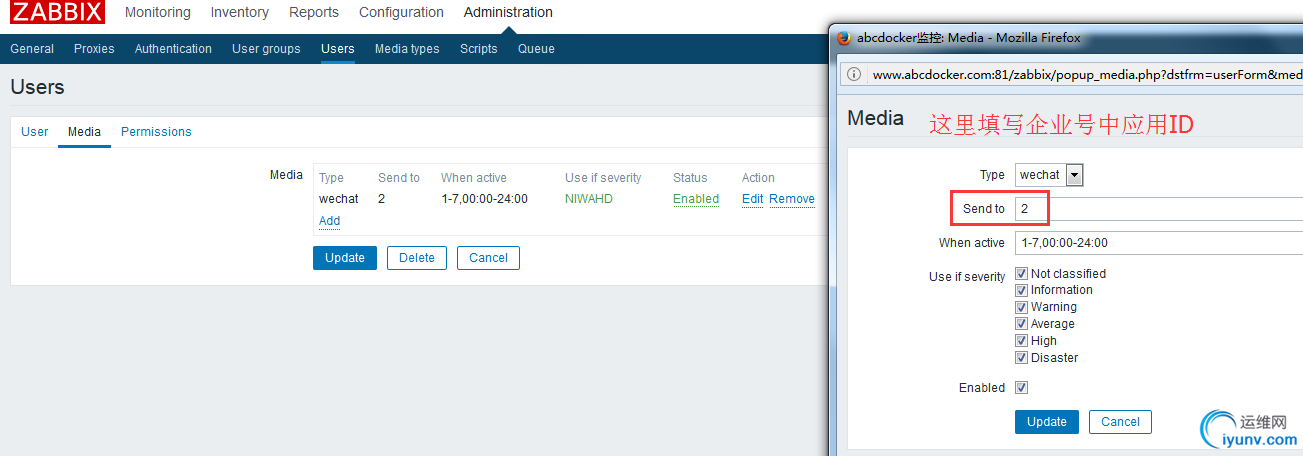
Task: Click the Send to input field
Action: pyautogui.click(x=1159, y=209)
